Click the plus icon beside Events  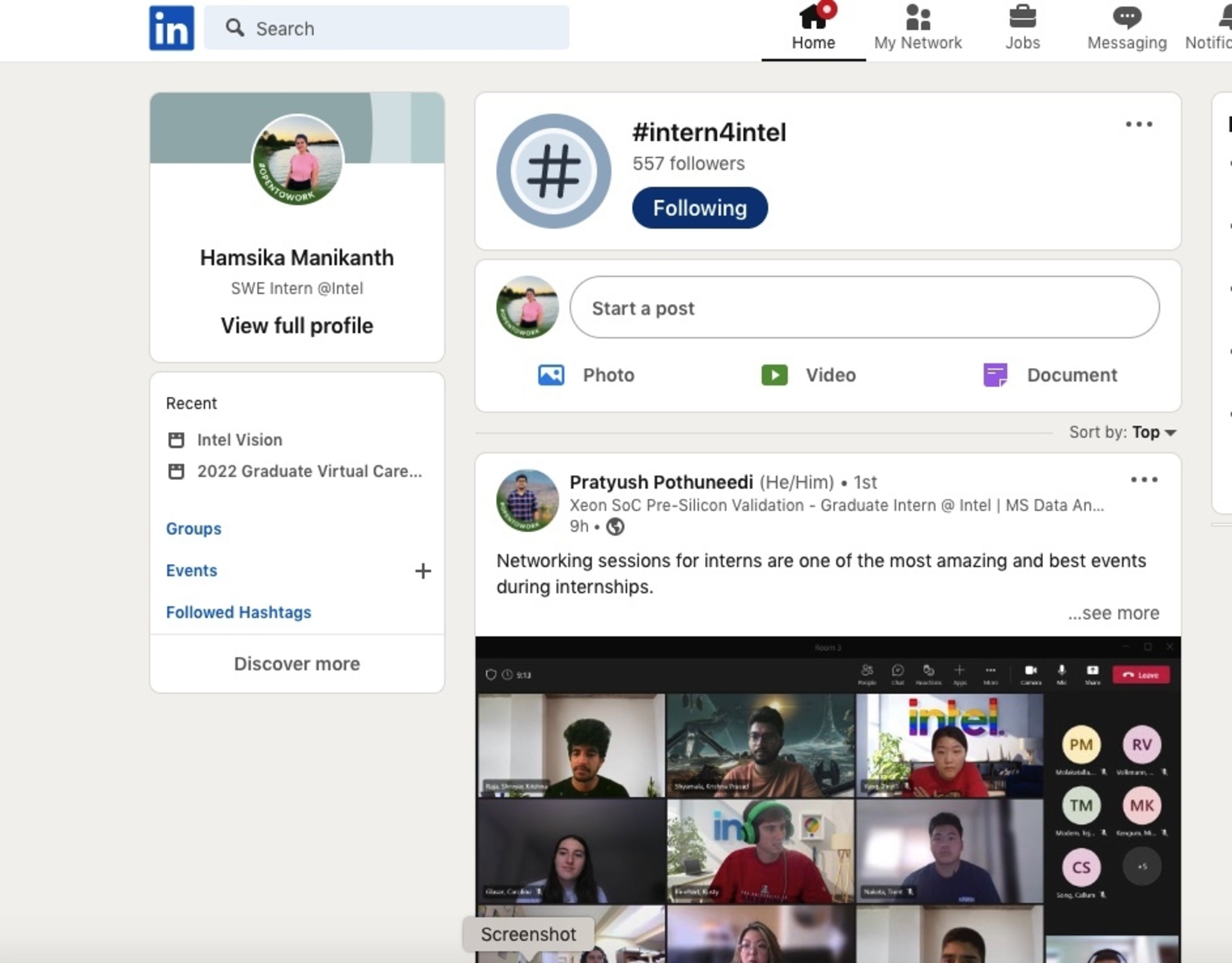click(x=423, y=571)
